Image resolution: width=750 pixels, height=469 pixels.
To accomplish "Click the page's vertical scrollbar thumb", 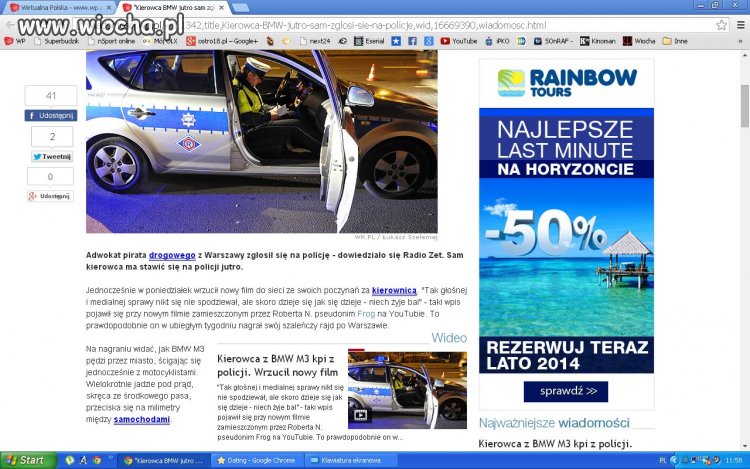I will [x=745, y=106].
